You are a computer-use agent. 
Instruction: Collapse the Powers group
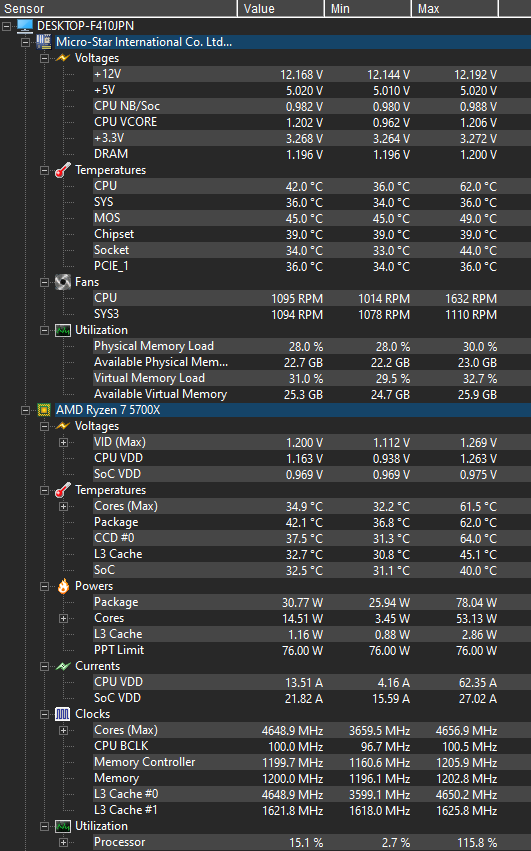click(x=45, y=587)
